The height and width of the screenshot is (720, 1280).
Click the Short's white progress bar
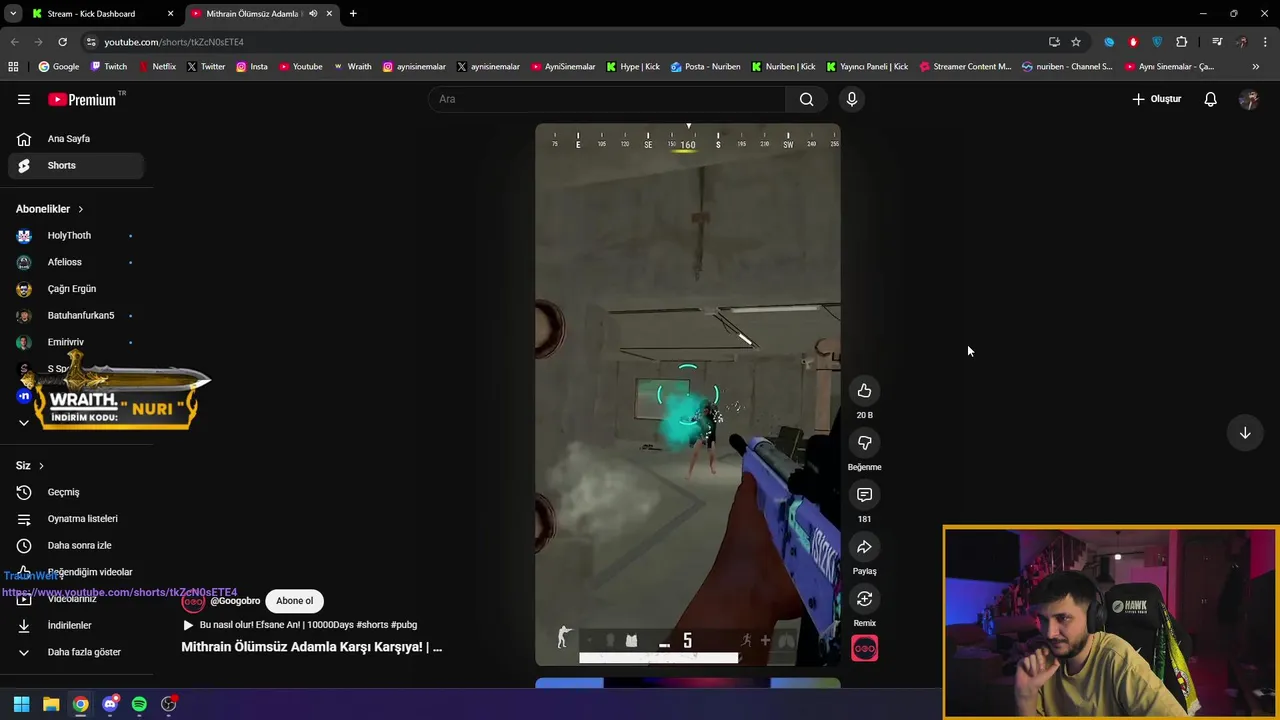pyautogui.click(x=659, y=658)
